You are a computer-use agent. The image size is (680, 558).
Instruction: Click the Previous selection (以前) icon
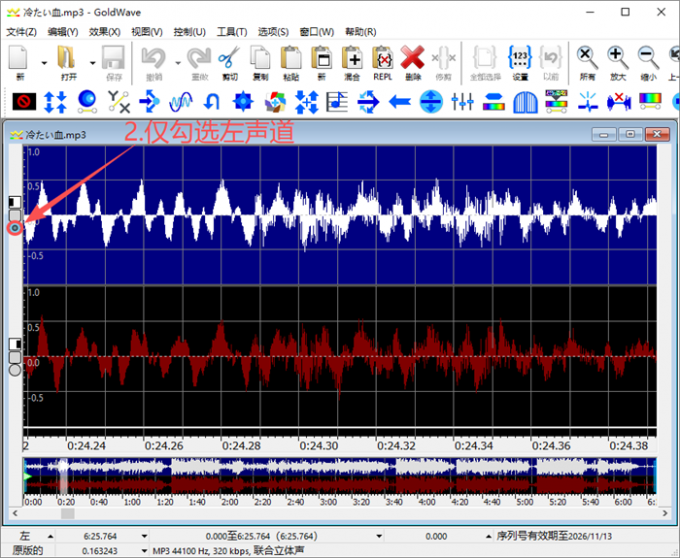click(551, 58)
